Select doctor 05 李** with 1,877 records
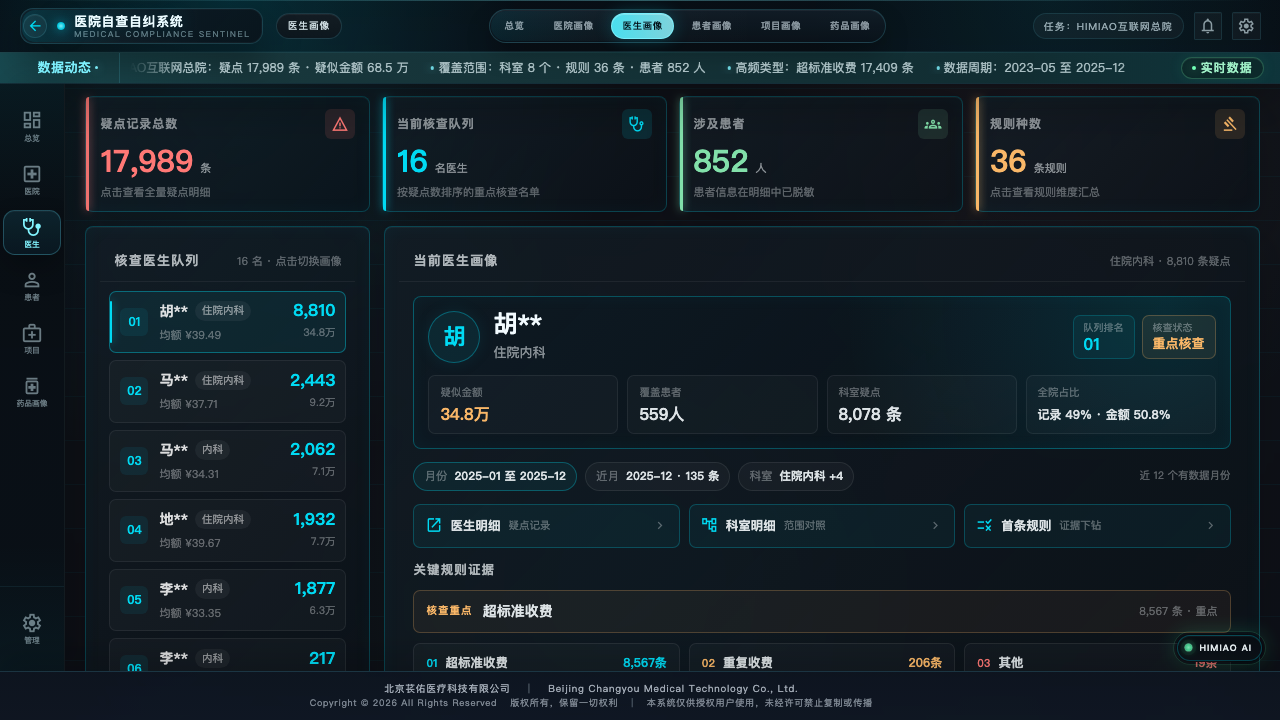 click(227, 600)
